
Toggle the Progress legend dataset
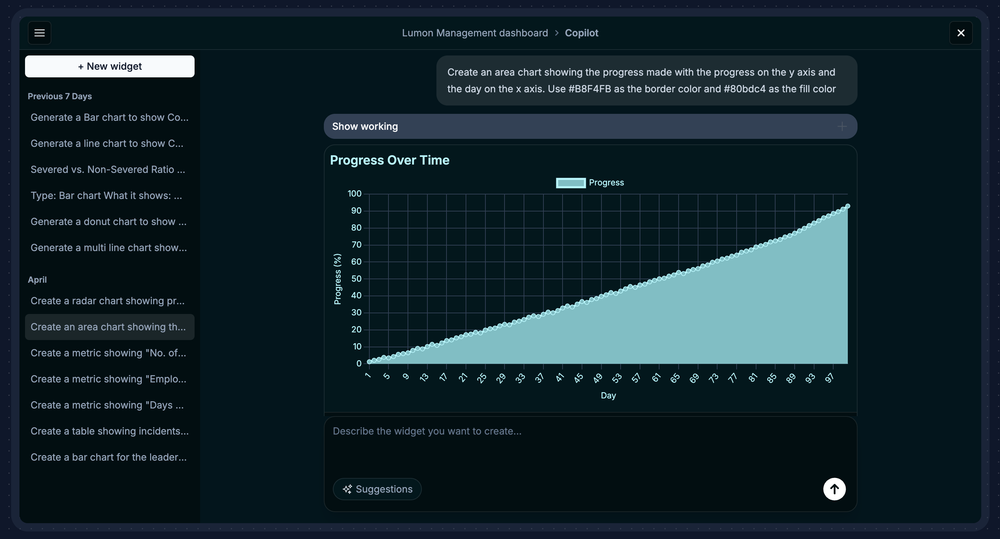click(x=590, y=183)
